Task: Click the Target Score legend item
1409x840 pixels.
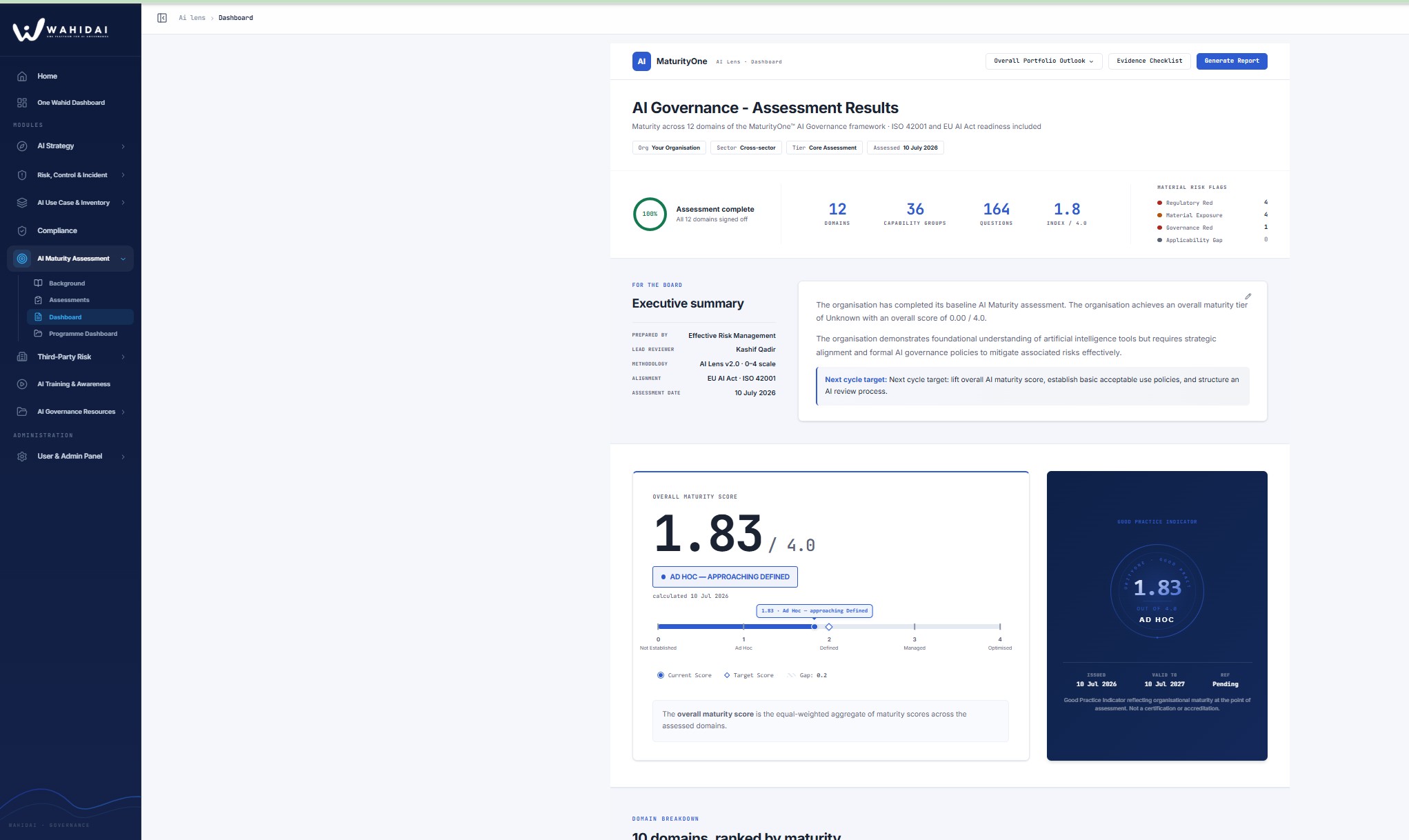Action: coord(748,675)
